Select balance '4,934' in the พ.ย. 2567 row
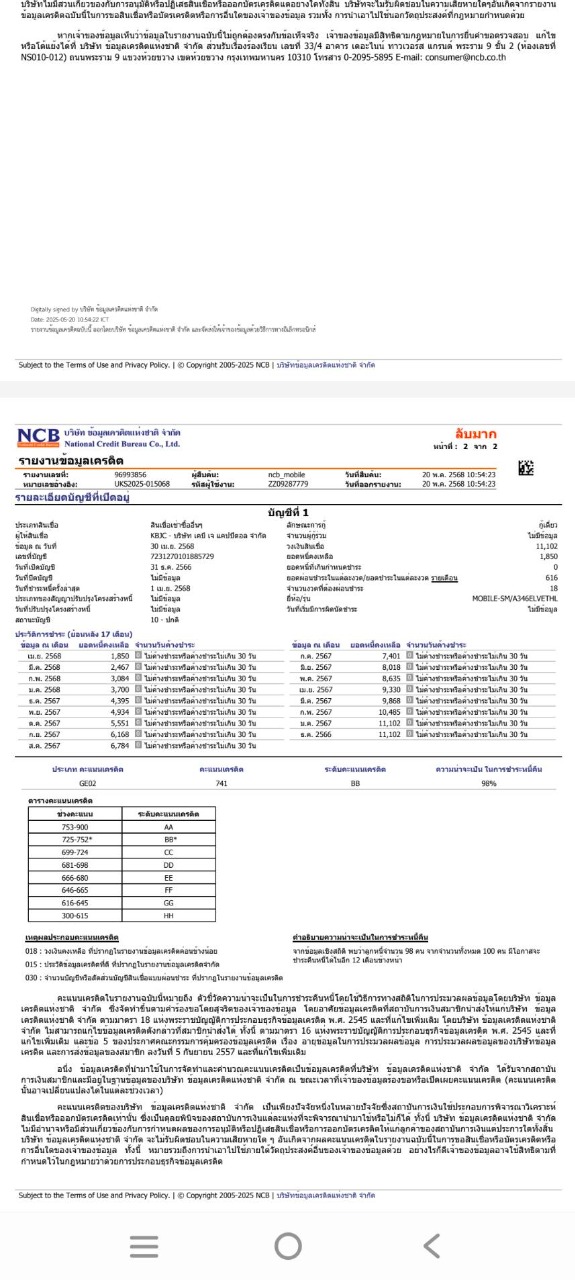The height and width of the screenshot is (1280, 575). [119, 711]
